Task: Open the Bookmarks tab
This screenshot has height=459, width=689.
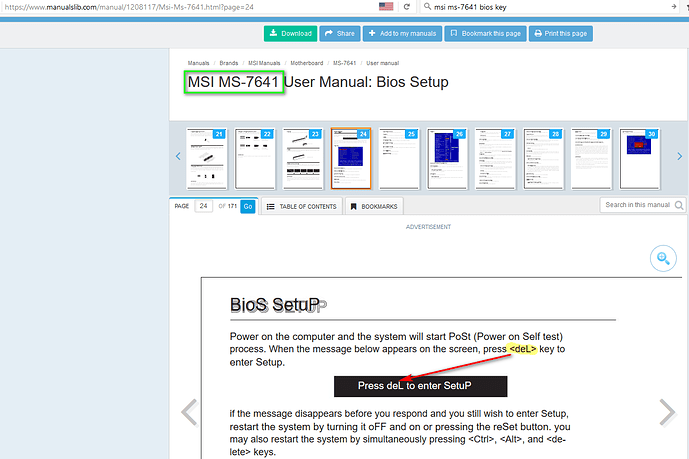Action: pyautogui.click(x=374, y=206)
